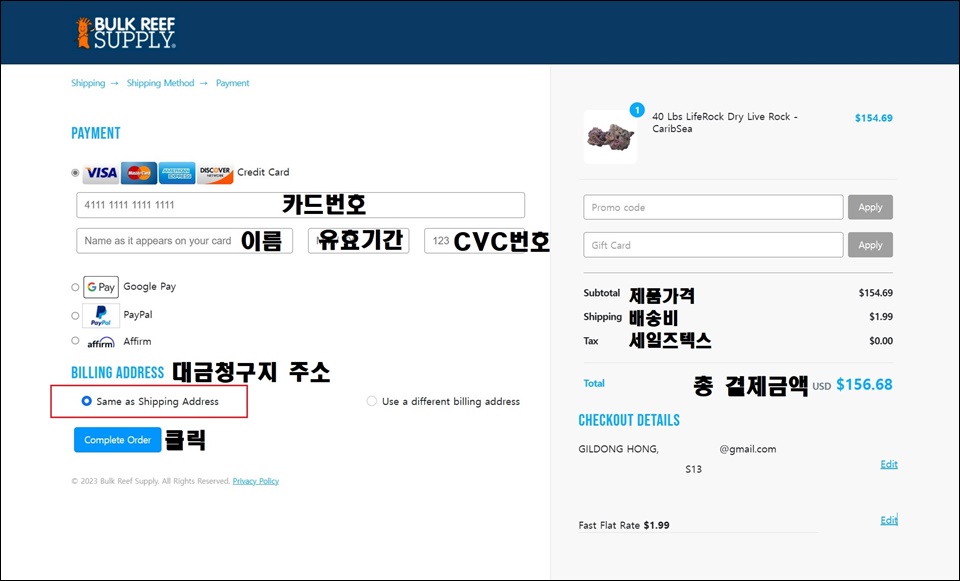The height and width of the screenshot is (581, 960).
Task: Click the Gift Card input field
Action: tap(713, 245)
